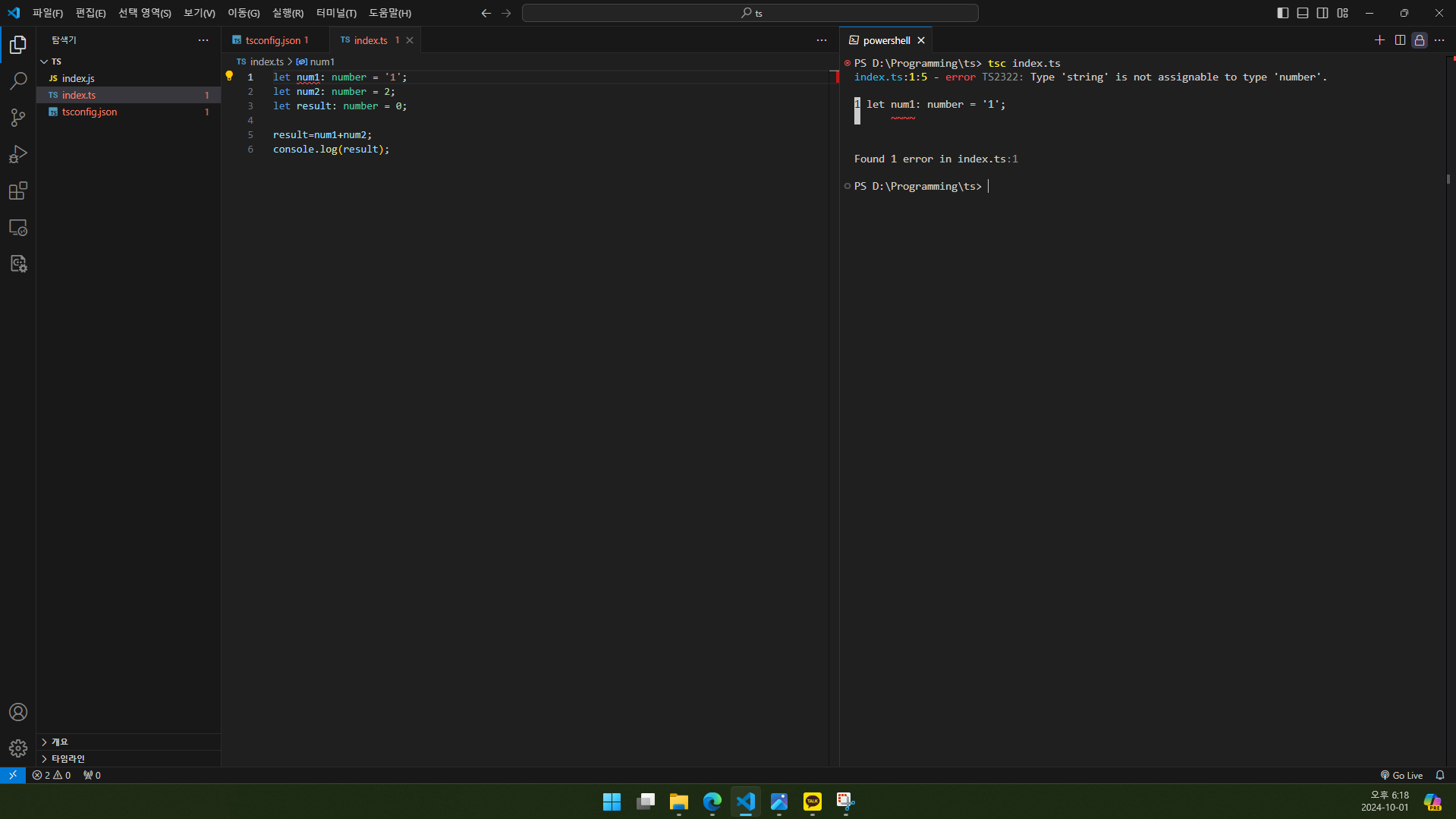The height and width of the screenshot is (819, 1456).
Task: Open Microsoft Edge from taskbar
Action: click(712, 802)
